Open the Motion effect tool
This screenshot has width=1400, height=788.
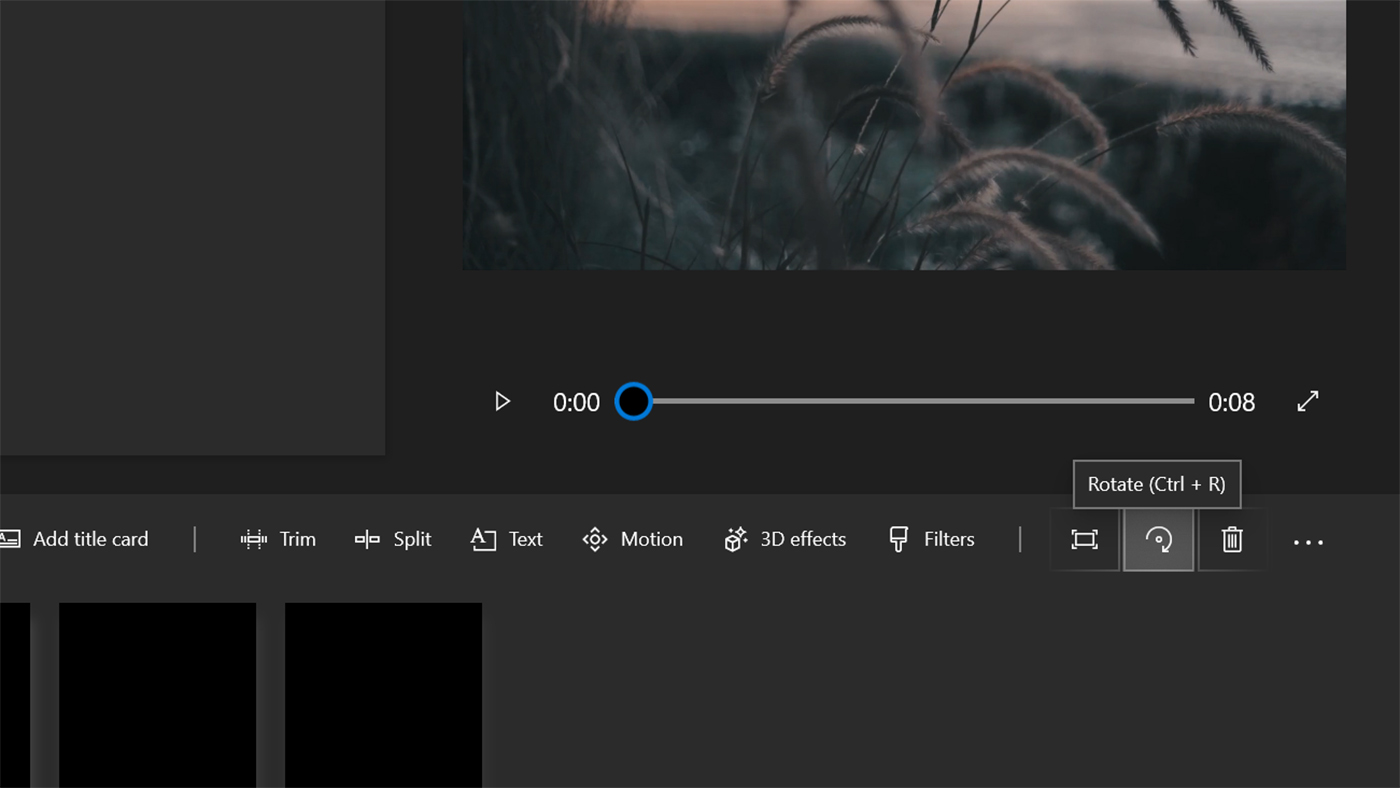632,539
